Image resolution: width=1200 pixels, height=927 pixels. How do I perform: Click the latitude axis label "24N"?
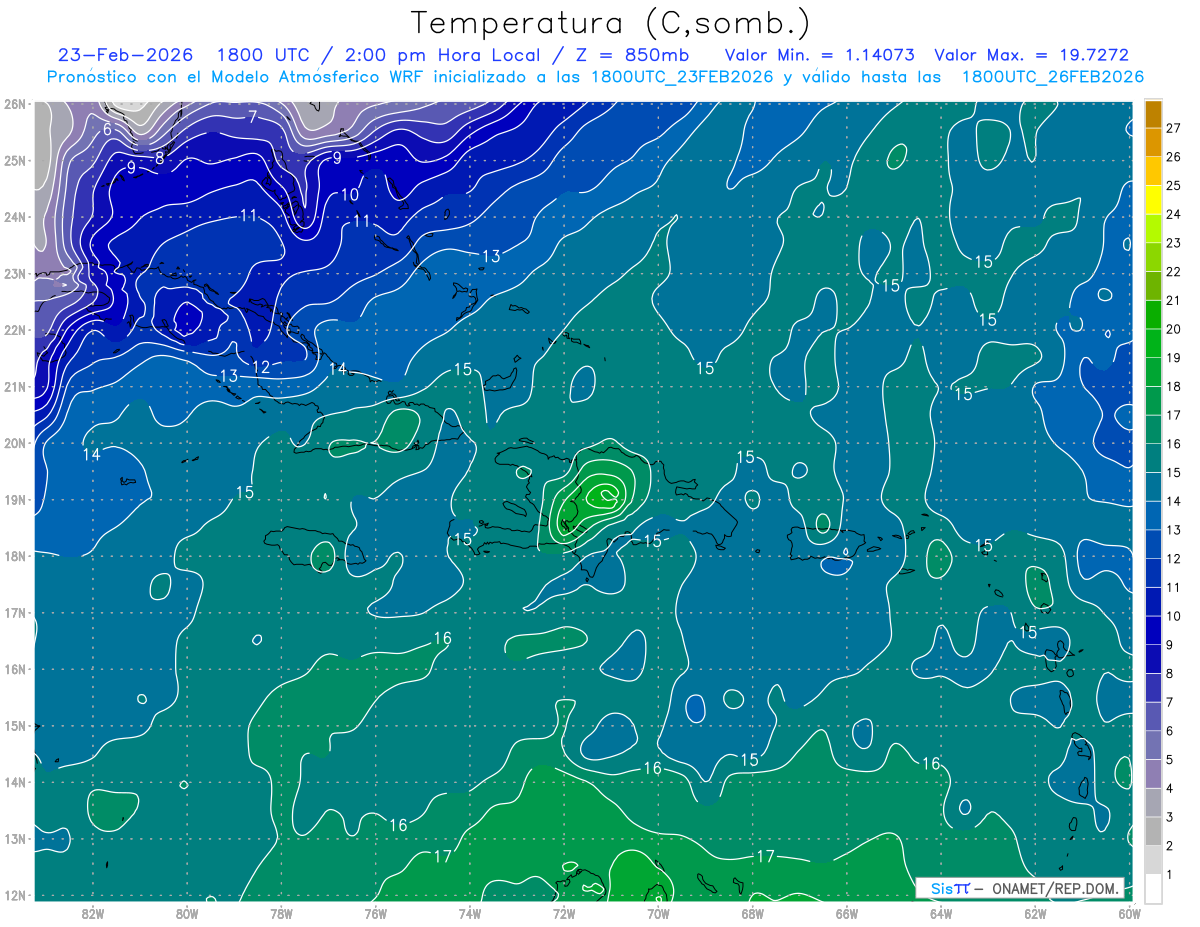14,216
